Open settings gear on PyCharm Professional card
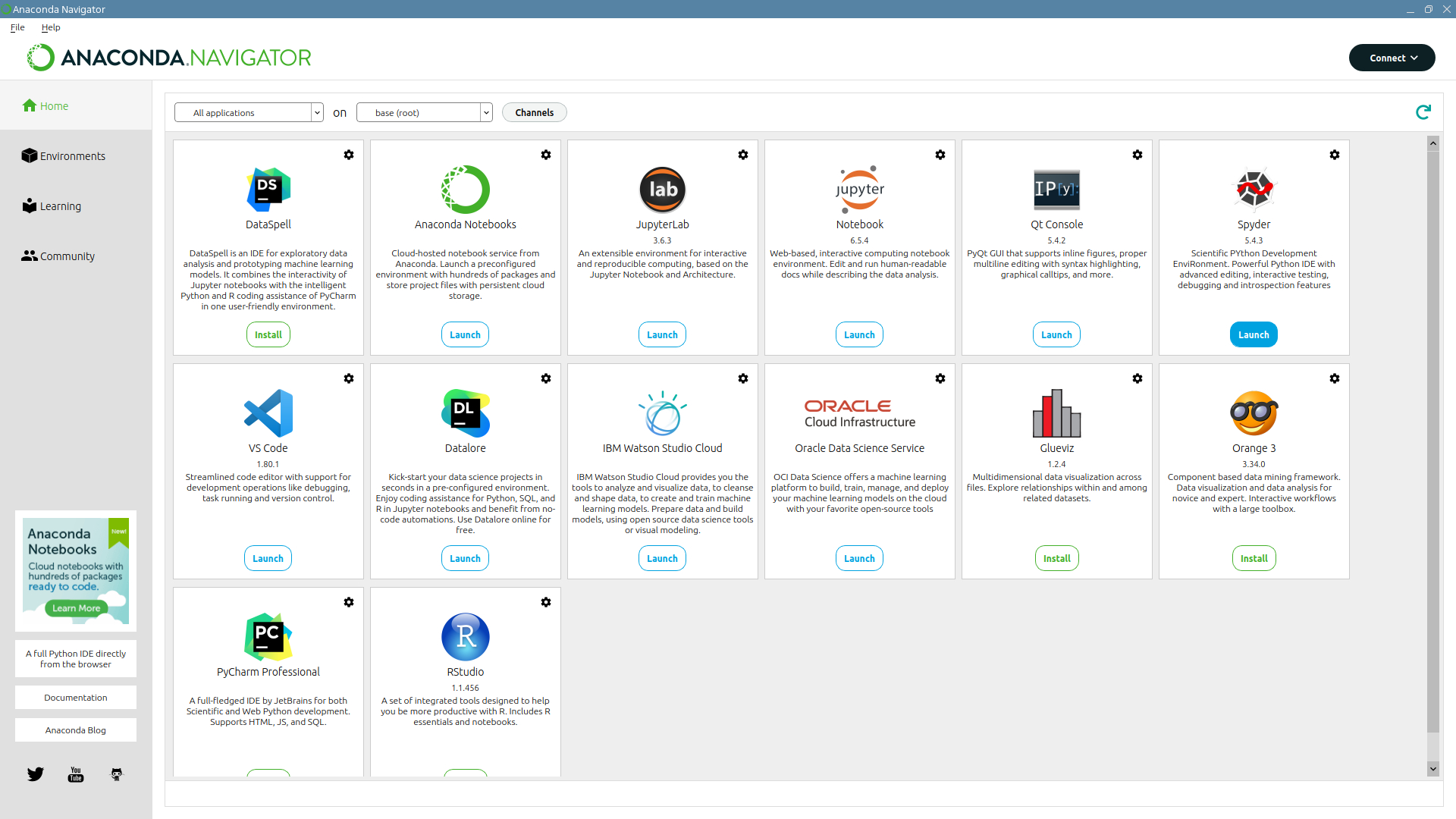The image size is (1456, 819). pos(349,602)
